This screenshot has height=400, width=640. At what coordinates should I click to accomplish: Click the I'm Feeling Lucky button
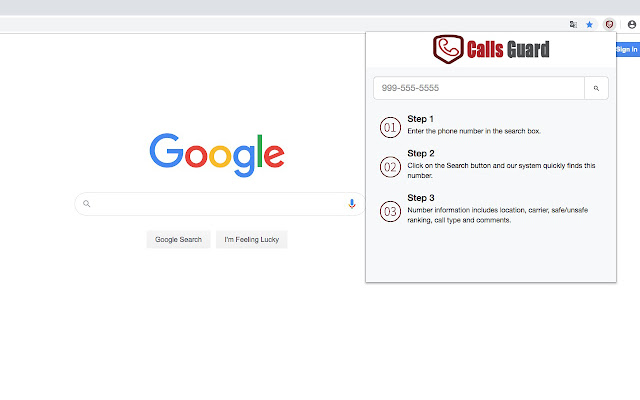(251, 240)
